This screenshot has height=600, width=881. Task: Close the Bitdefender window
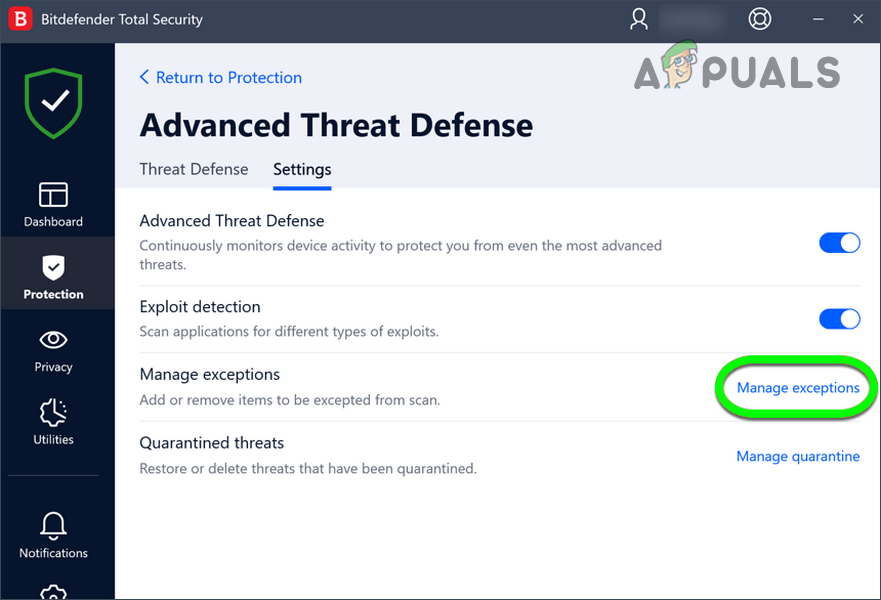coord(857,19)
